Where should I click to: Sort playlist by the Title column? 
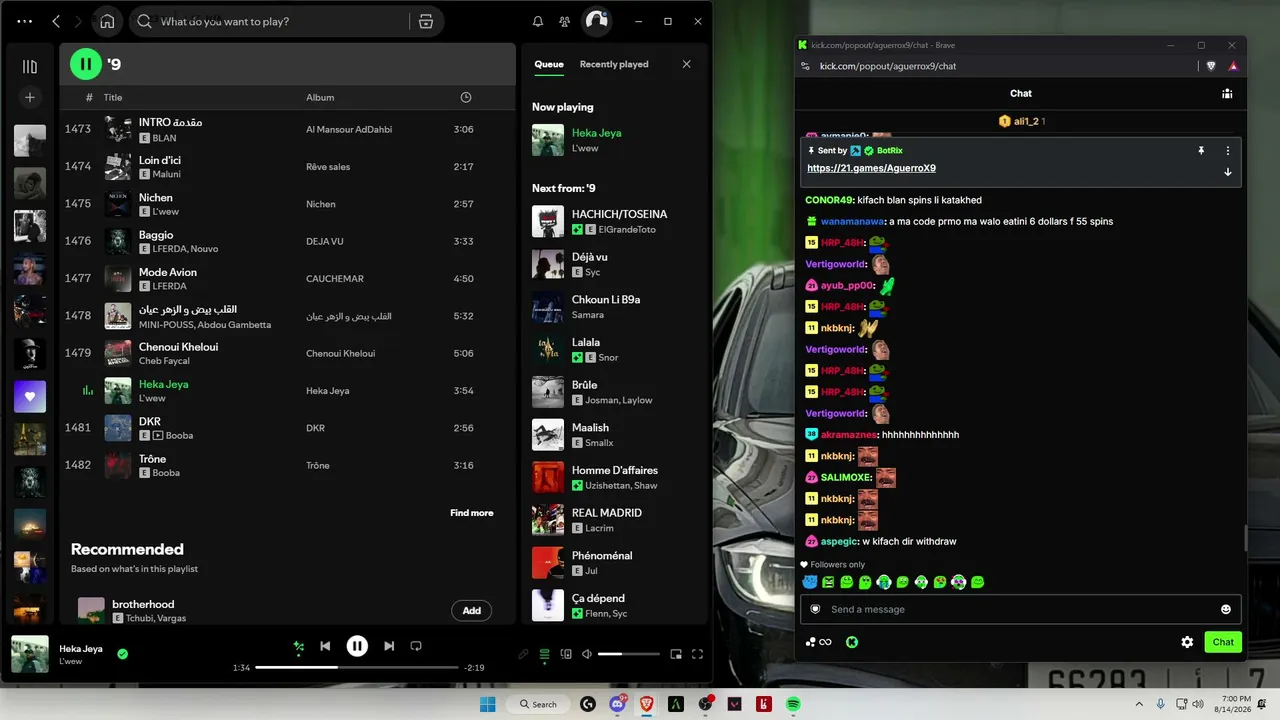(x=113, y=97)
